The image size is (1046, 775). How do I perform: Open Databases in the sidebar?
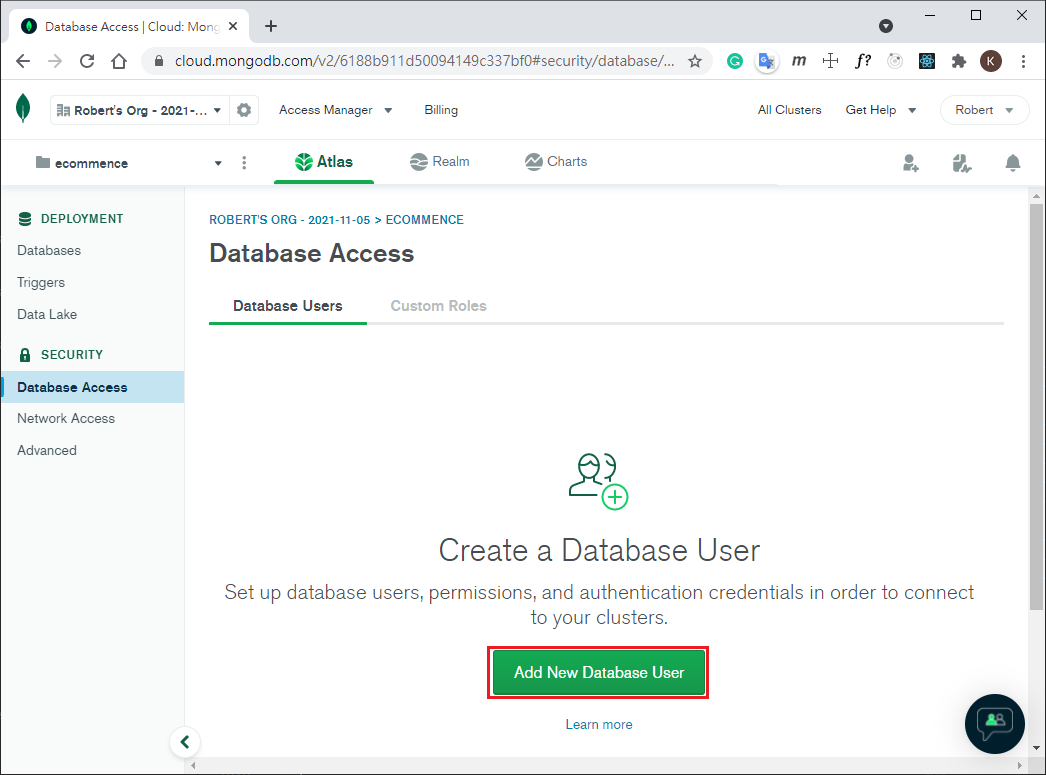coord(49,251)
